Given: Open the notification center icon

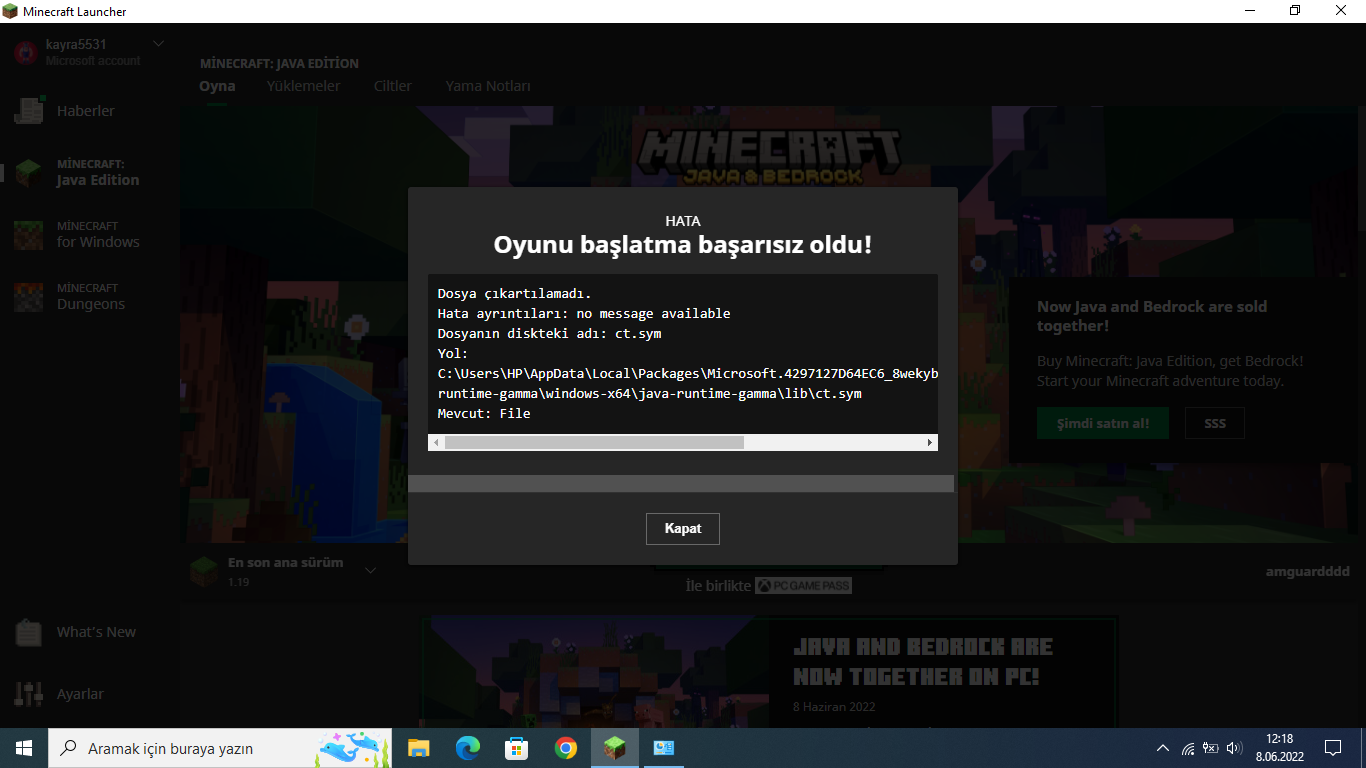Looking at the screenshot, I should [x=1332, y=748].
